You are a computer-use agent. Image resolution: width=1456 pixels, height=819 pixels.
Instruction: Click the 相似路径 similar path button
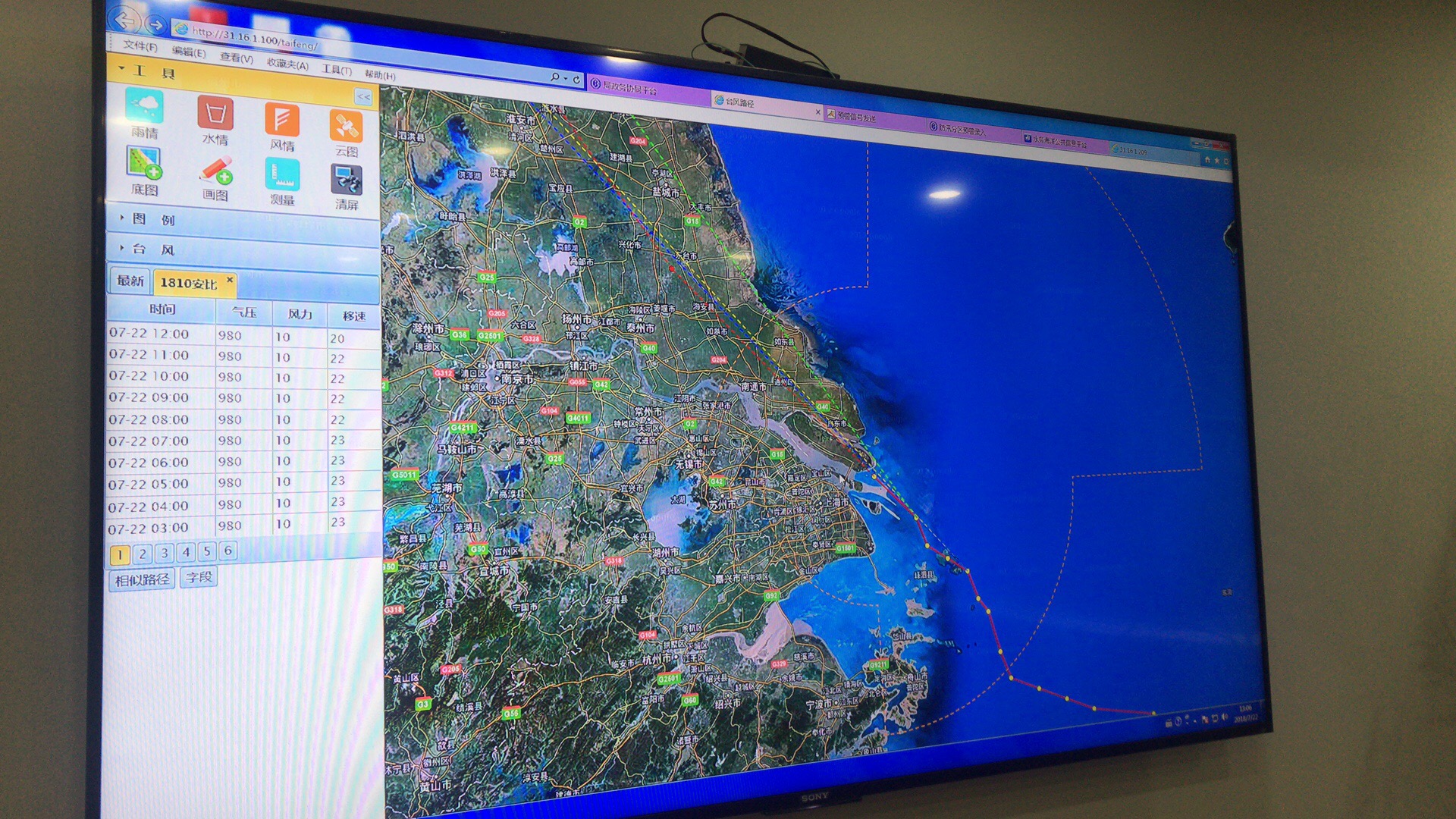point(142,580)
